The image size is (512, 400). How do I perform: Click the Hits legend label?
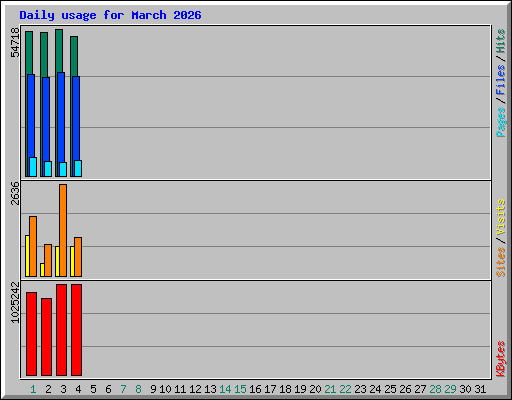coord(501,41)
